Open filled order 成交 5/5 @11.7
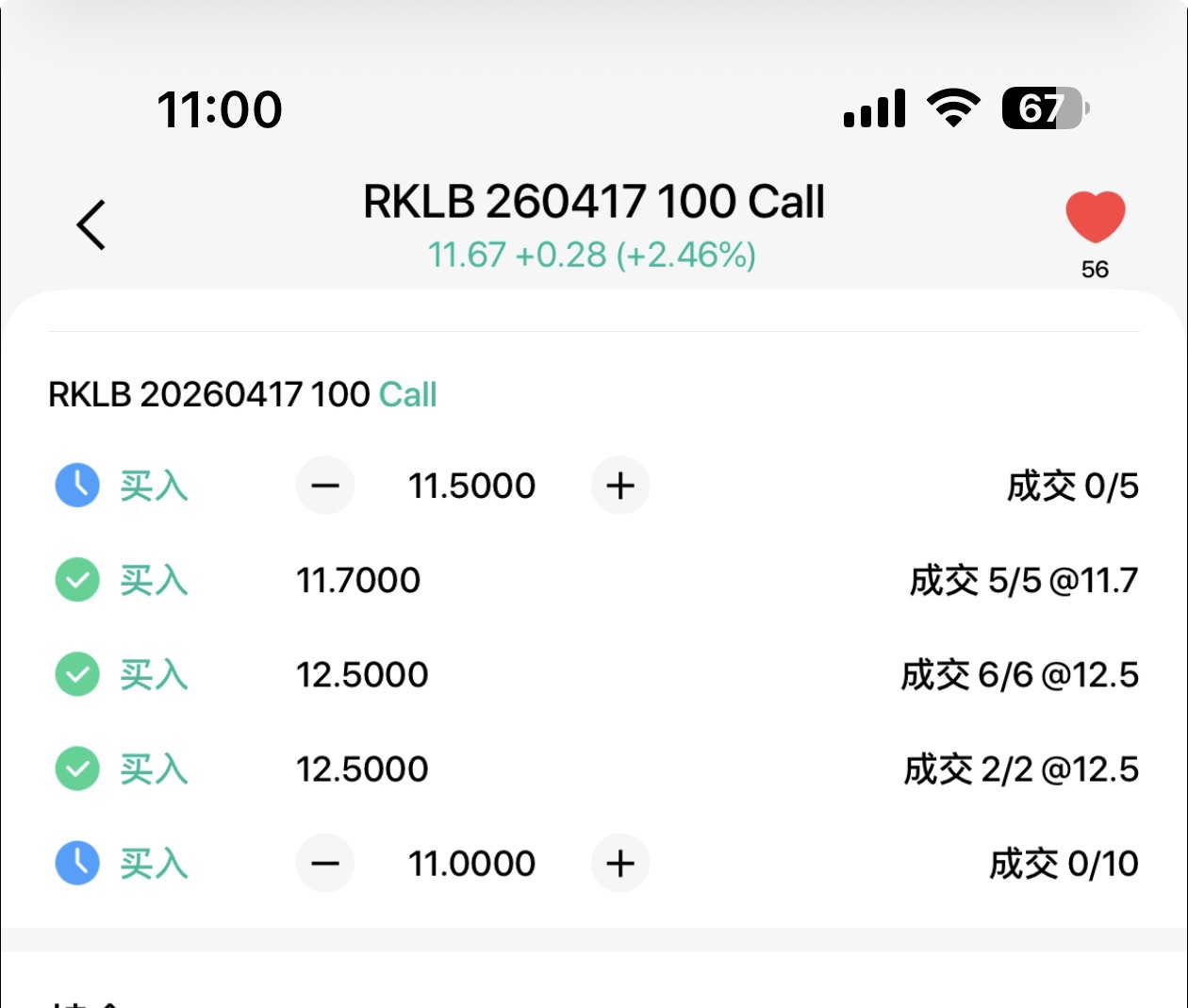The height and width of the screenshot is (1008, 1188). coord(1023,581)
